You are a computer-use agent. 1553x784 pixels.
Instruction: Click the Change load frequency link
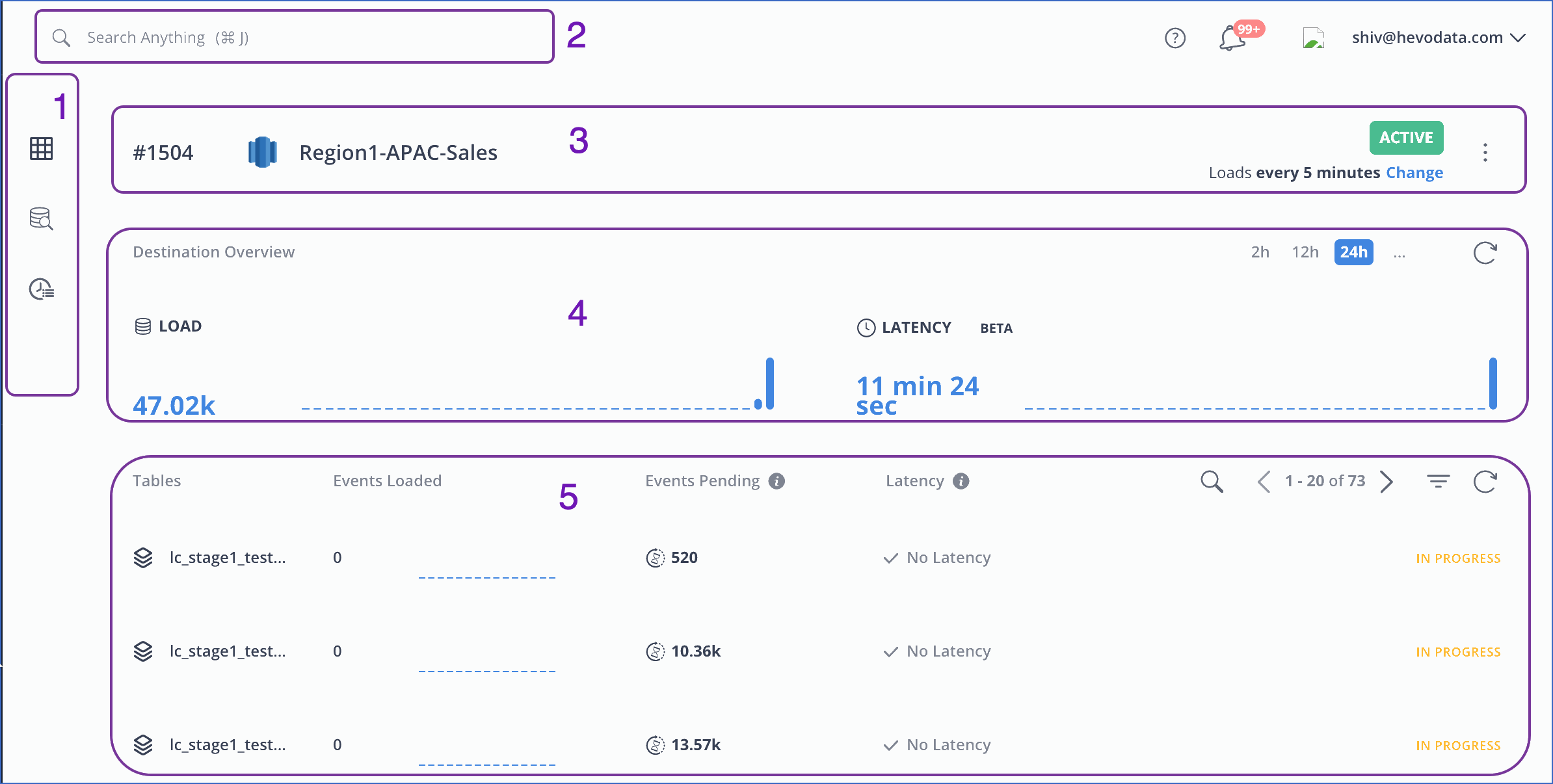(x=1414, y=173)
